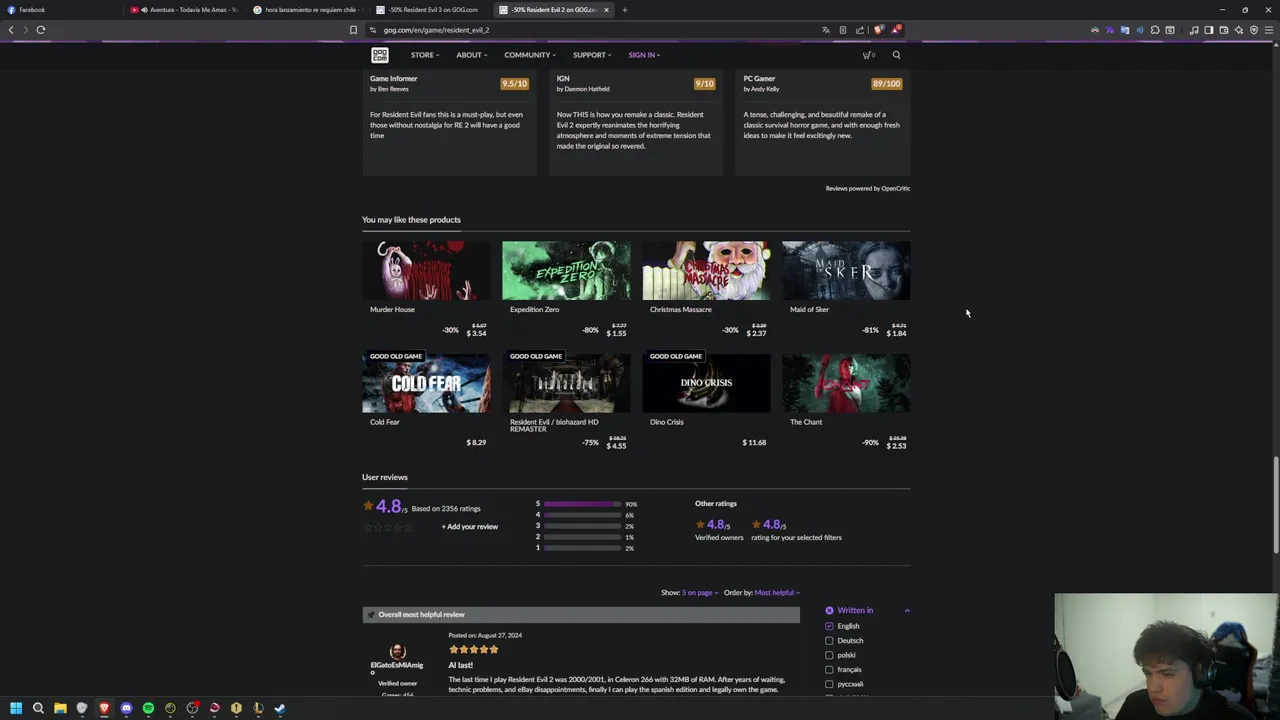
Task: Switch to the Aventura YouTube tab
Action: tap(185, 10)
